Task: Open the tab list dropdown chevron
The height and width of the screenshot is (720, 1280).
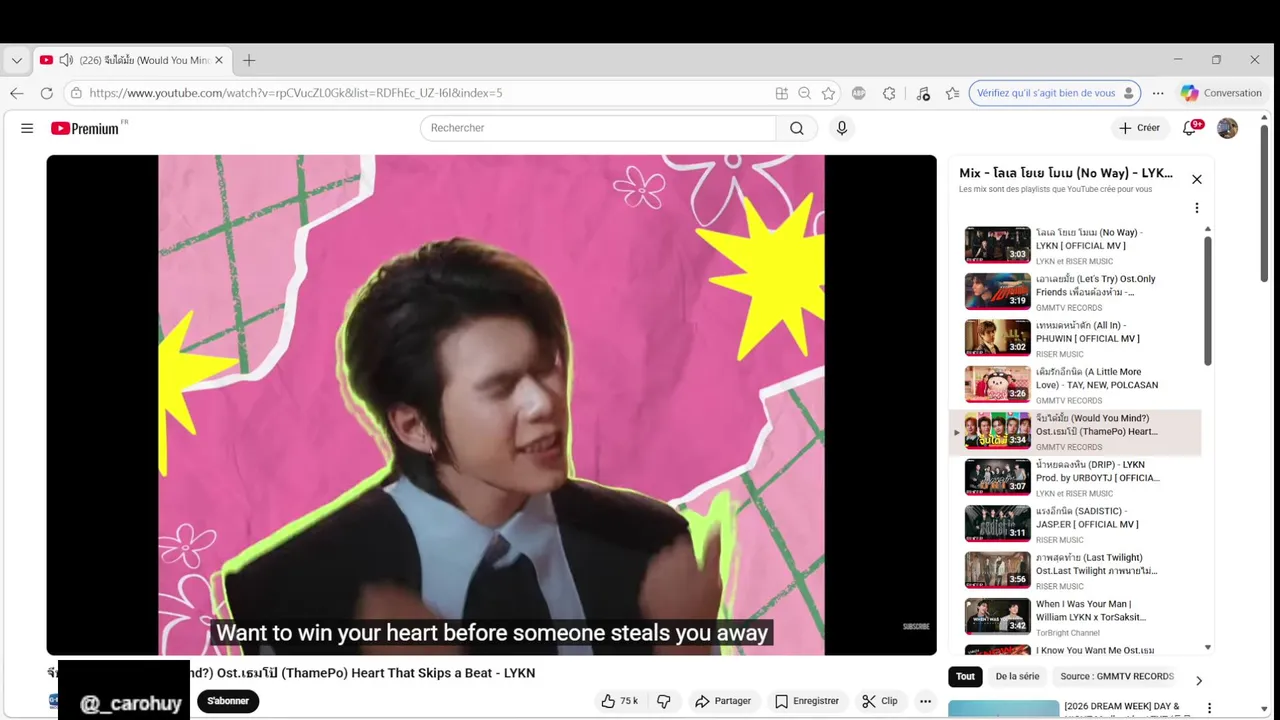Action: tap(17, 60)
